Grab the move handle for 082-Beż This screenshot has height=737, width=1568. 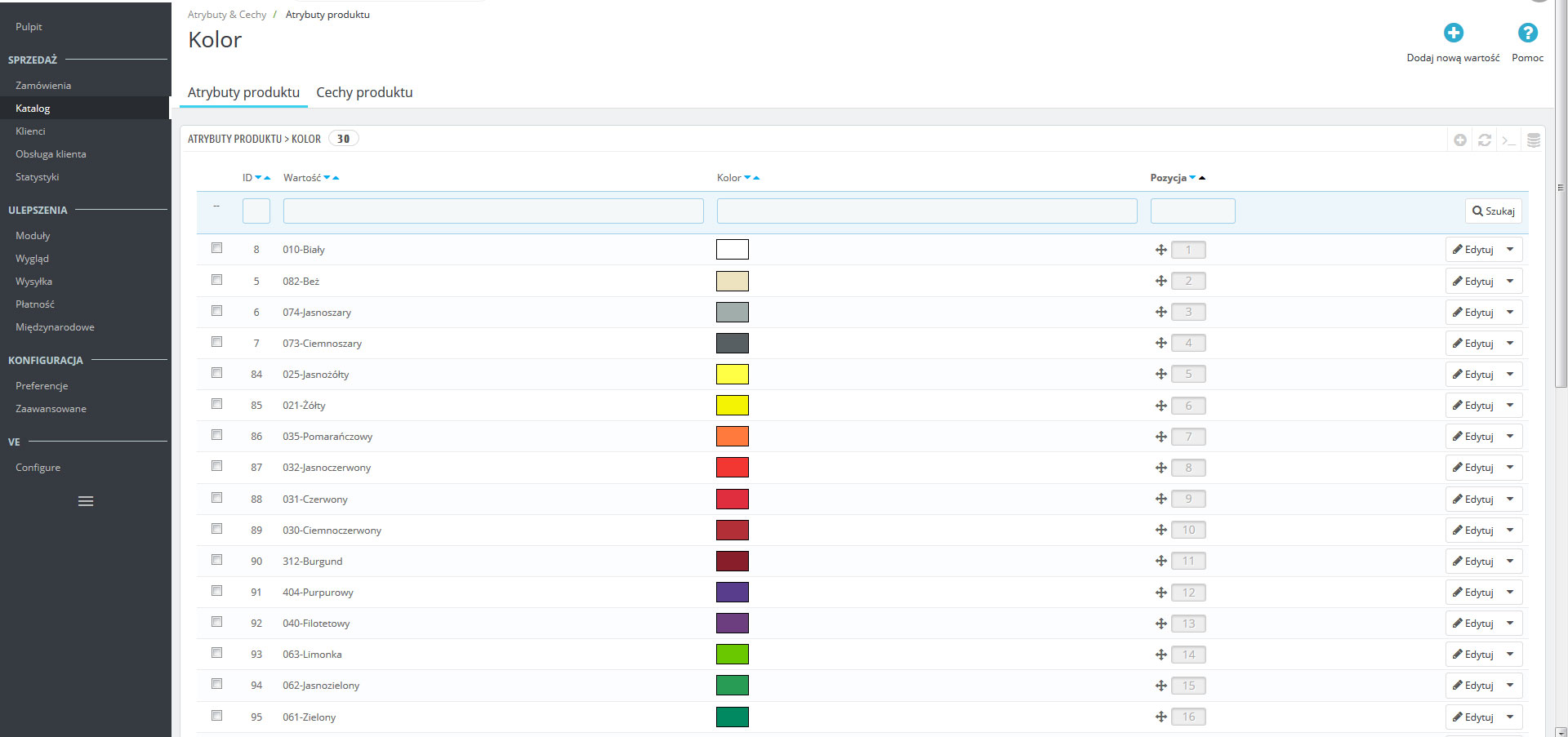pyautogui.click(x=1160, y=281)
